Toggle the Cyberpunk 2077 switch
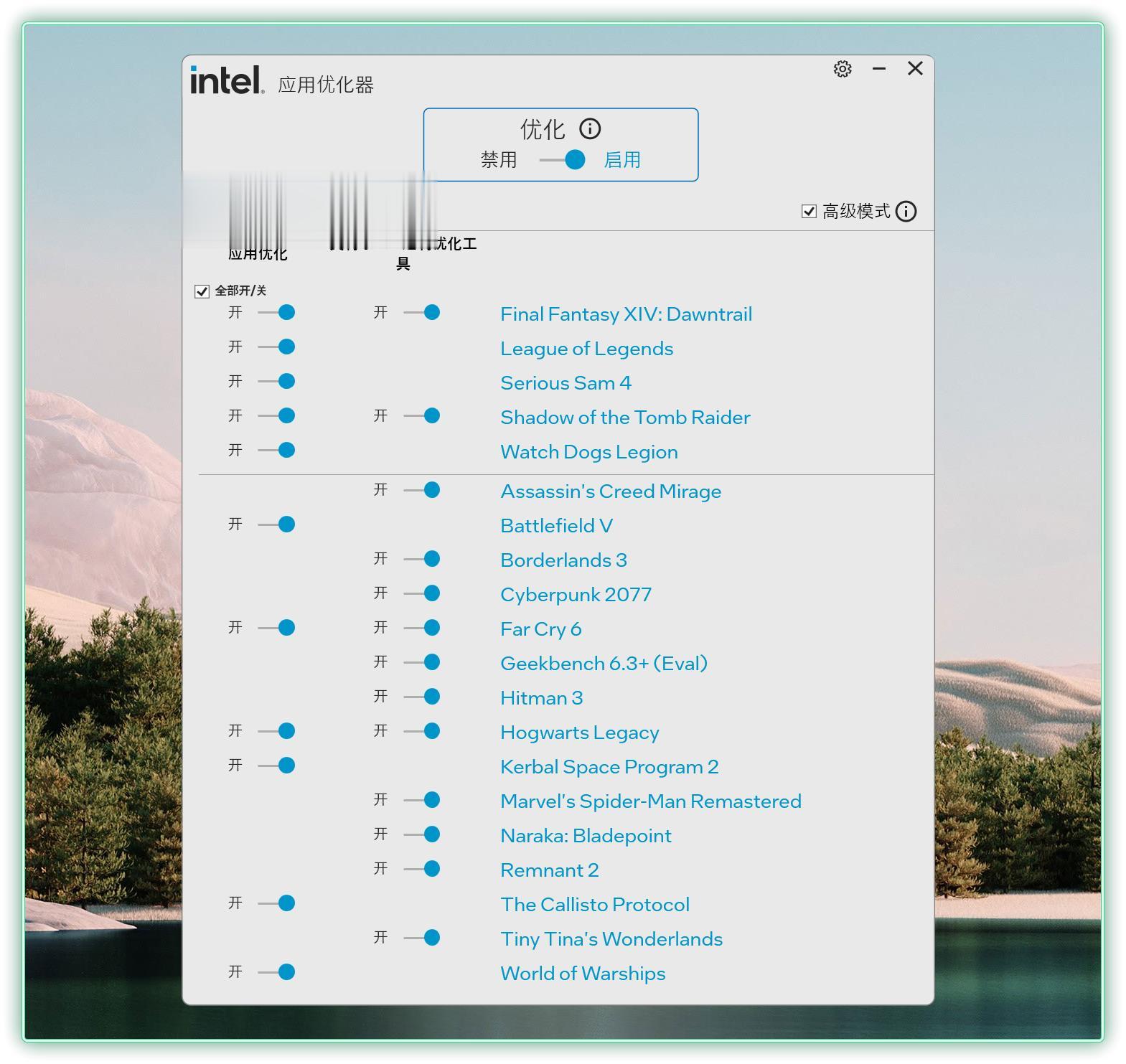 coord(422,593)
